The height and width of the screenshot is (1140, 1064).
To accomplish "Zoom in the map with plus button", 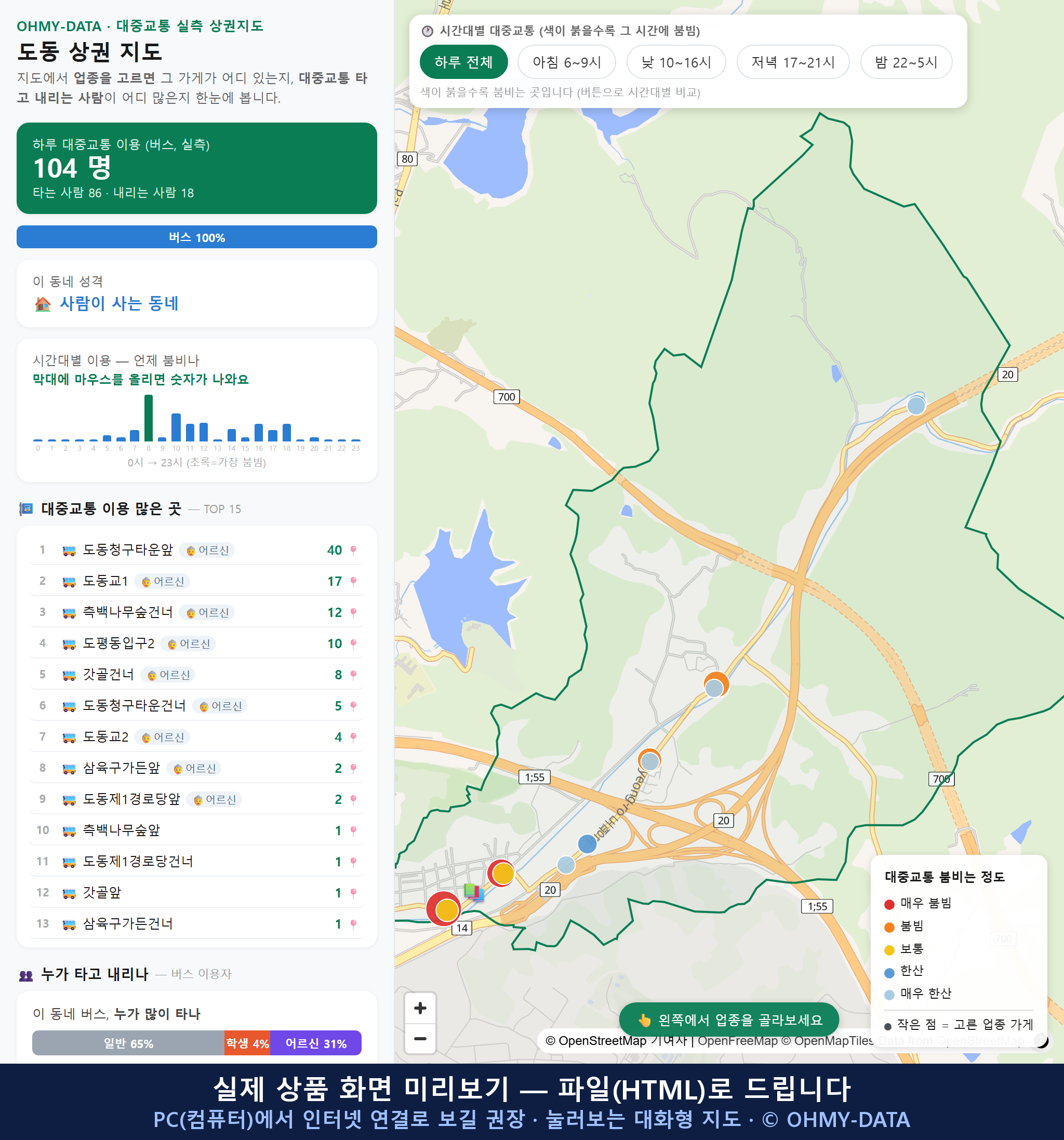I will (420, 1008).
